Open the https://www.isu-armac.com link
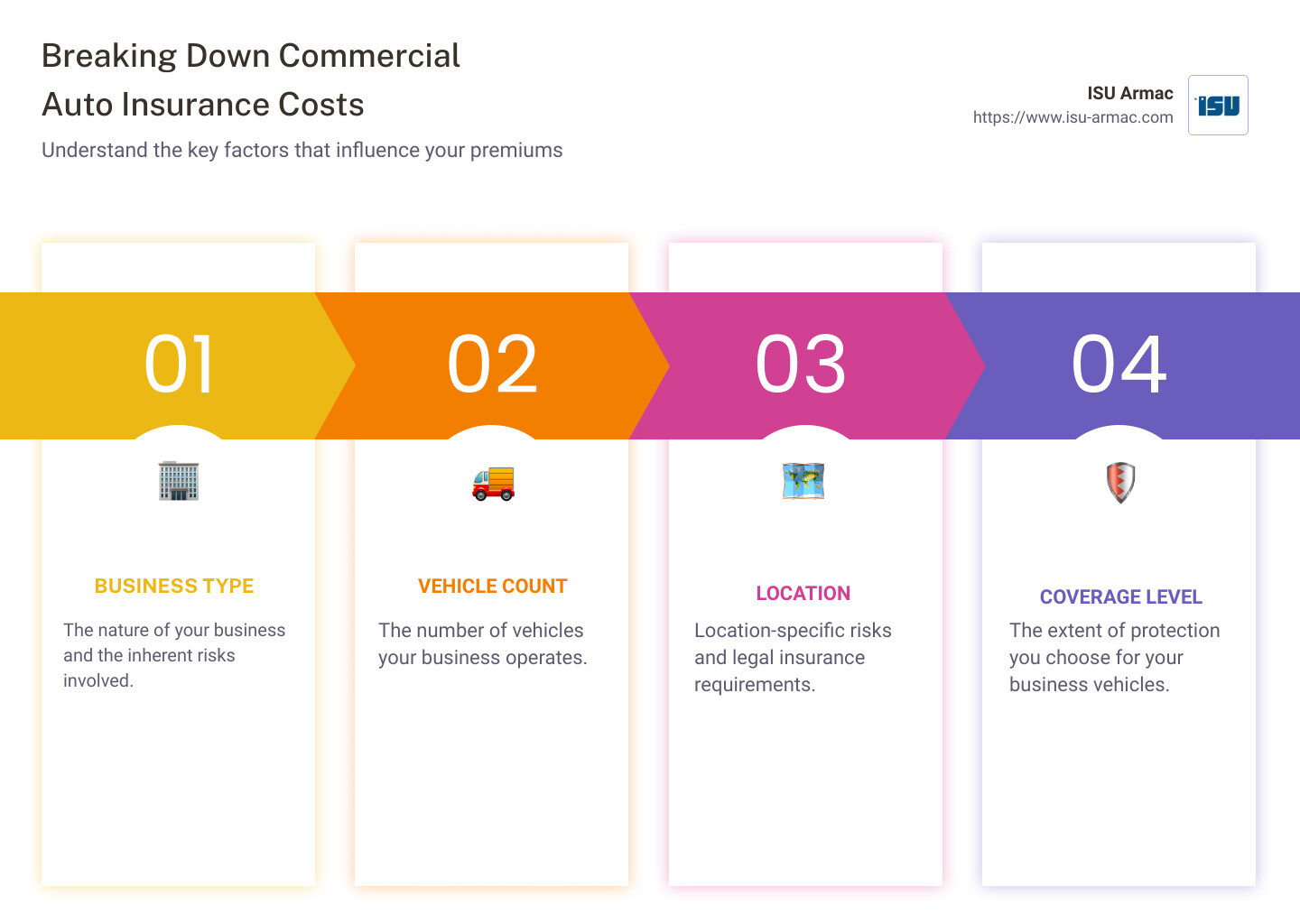The image size is (1300, 924). 1072,117
